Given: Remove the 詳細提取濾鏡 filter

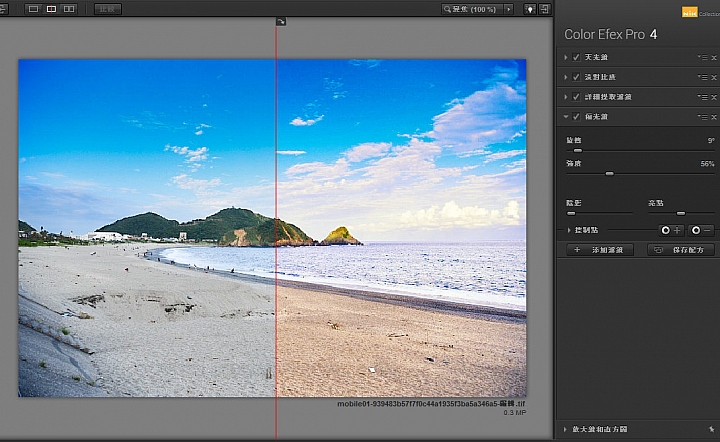Looking at the screenshot, I should 714,97.
